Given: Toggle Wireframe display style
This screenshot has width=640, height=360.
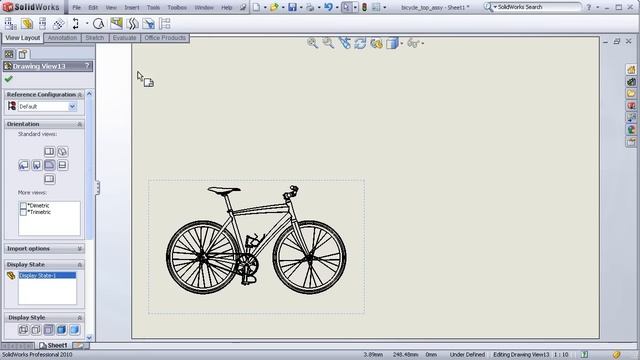Looking at the screenshot, I should click(x=23, y=329).
